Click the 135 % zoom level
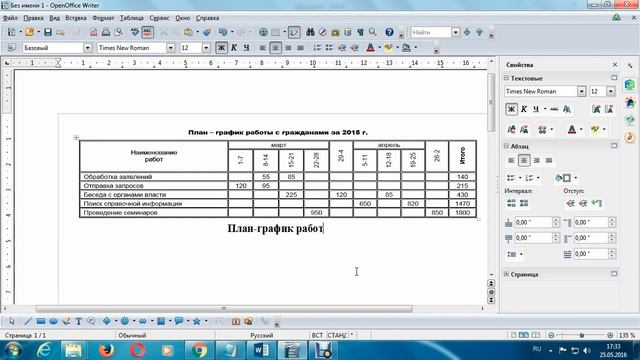640x360 pixels. click(x=627, y=335)
